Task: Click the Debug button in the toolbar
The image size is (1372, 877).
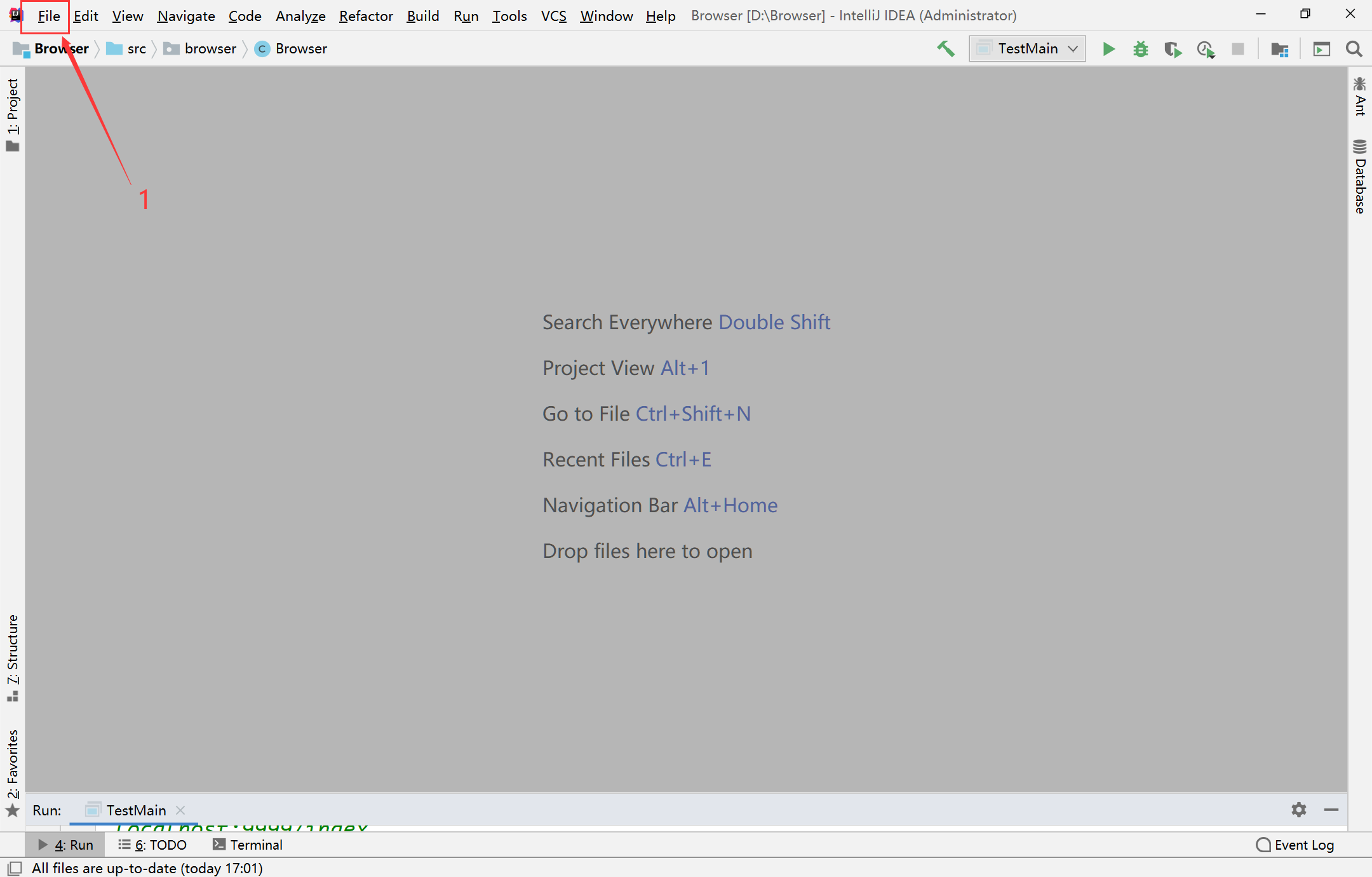Action: (x=1140, y=48)
